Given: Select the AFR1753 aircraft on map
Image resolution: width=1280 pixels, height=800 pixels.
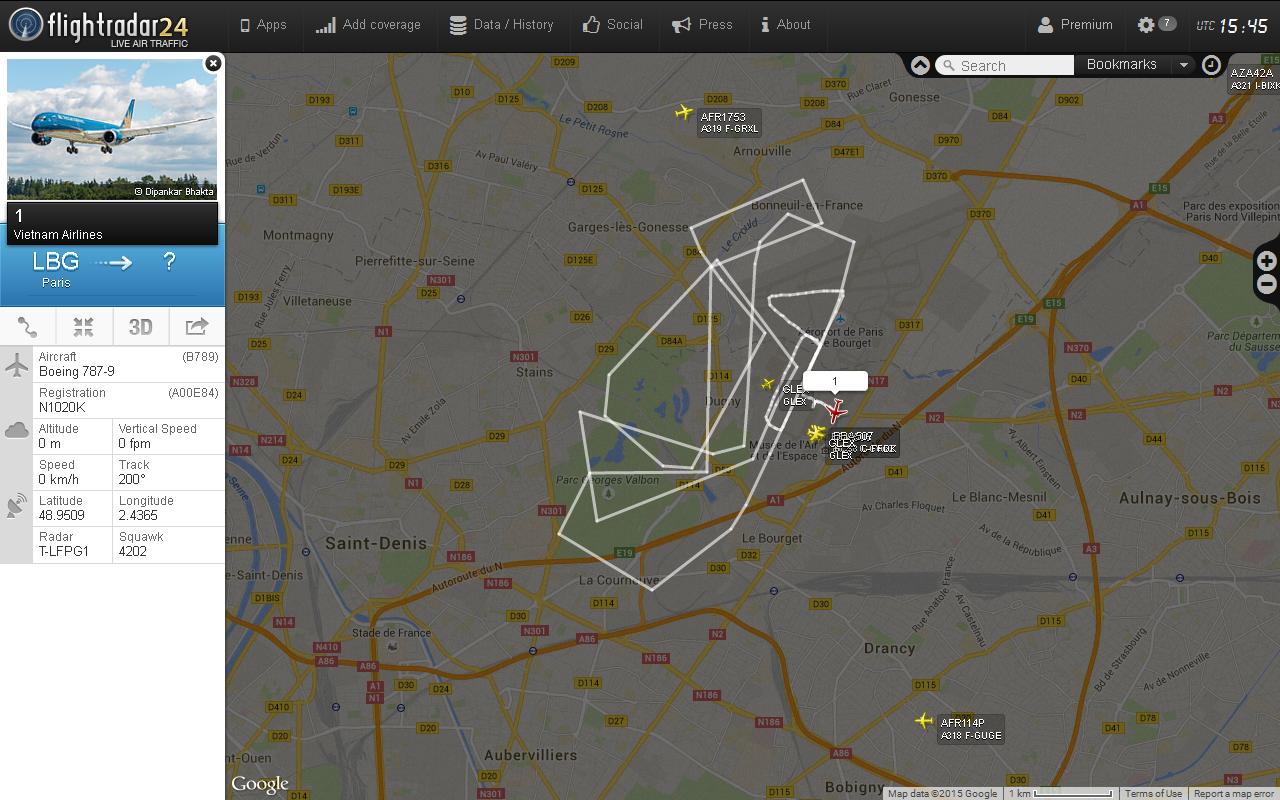Looking at the screenshot, I should tap(684, 112).
